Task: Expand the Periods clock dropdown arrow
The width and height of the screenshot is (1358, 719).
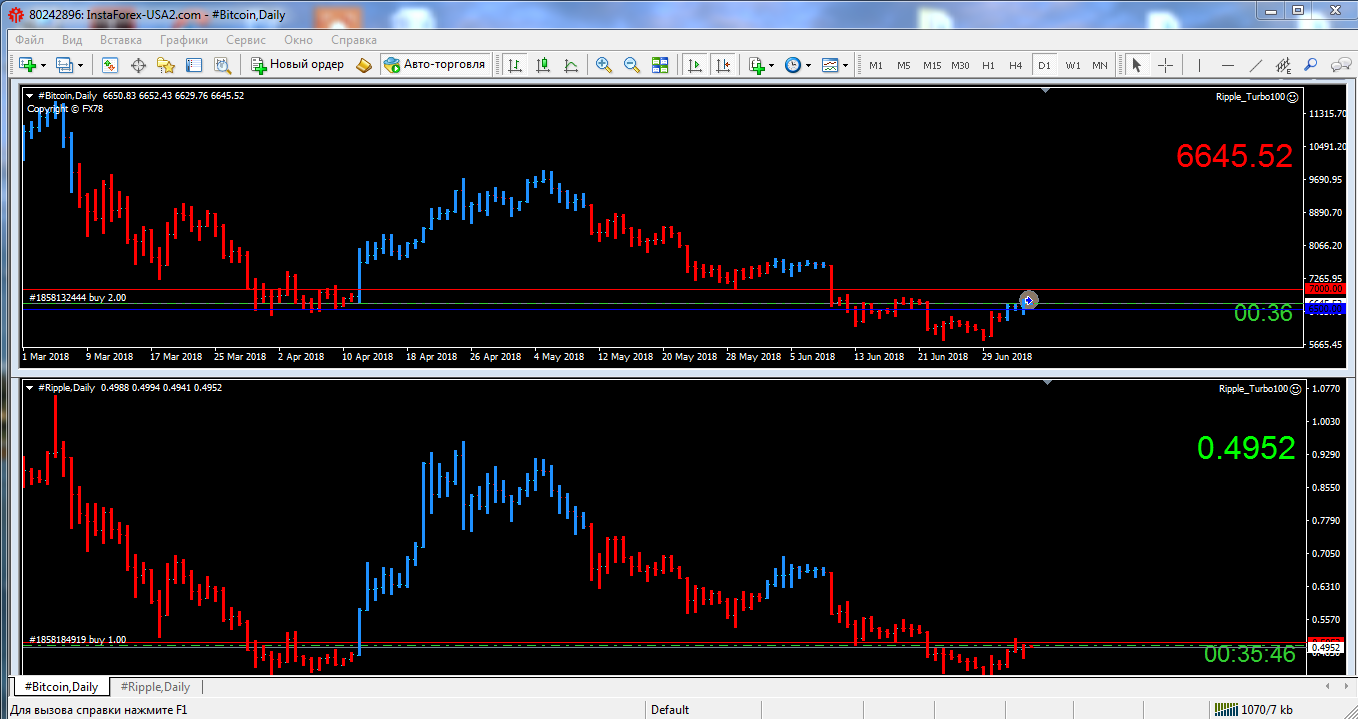Action: point(808,65)
